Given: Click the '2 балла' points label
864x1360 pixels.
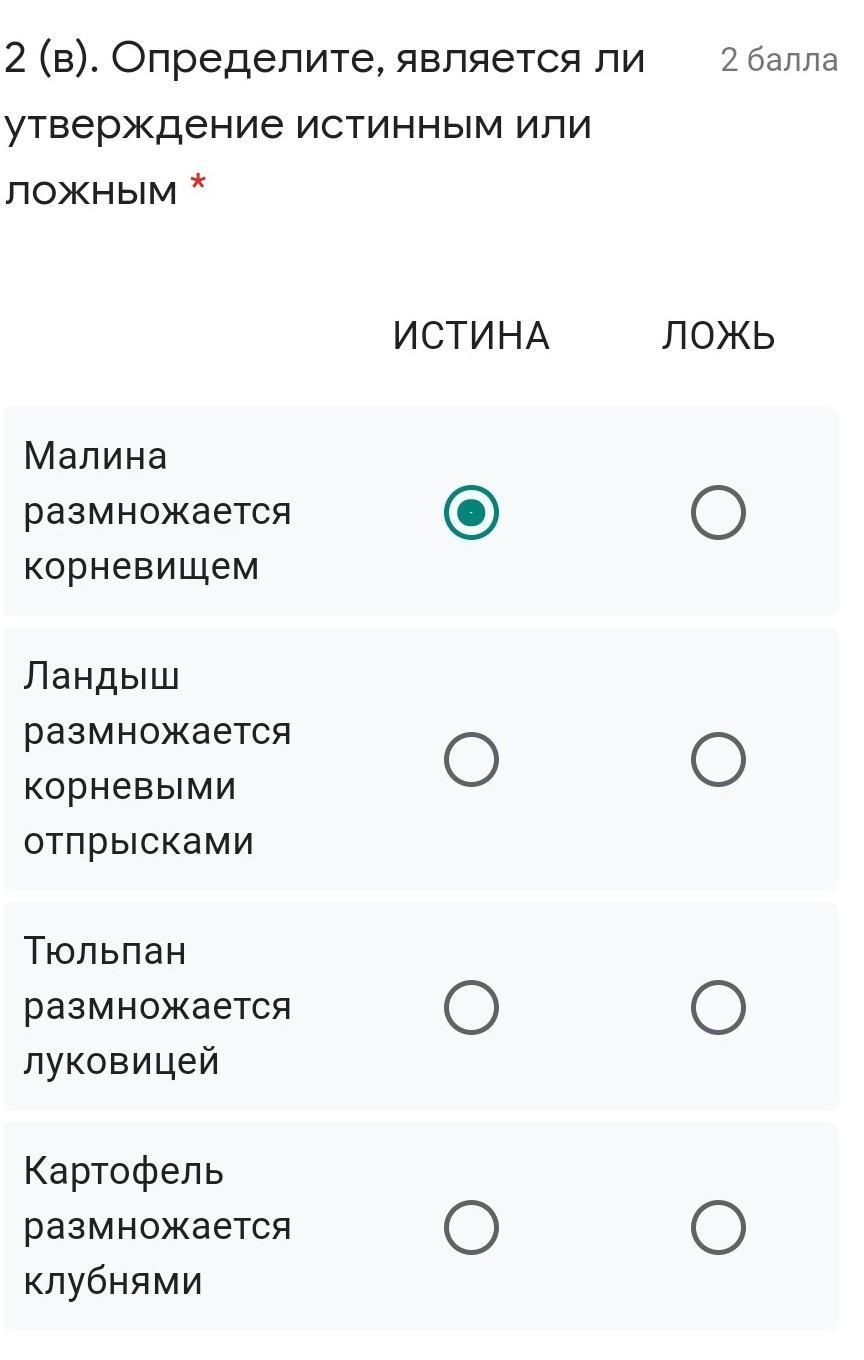Looking at the screenshot, I should pyautogui.click(x=779, y=61).
